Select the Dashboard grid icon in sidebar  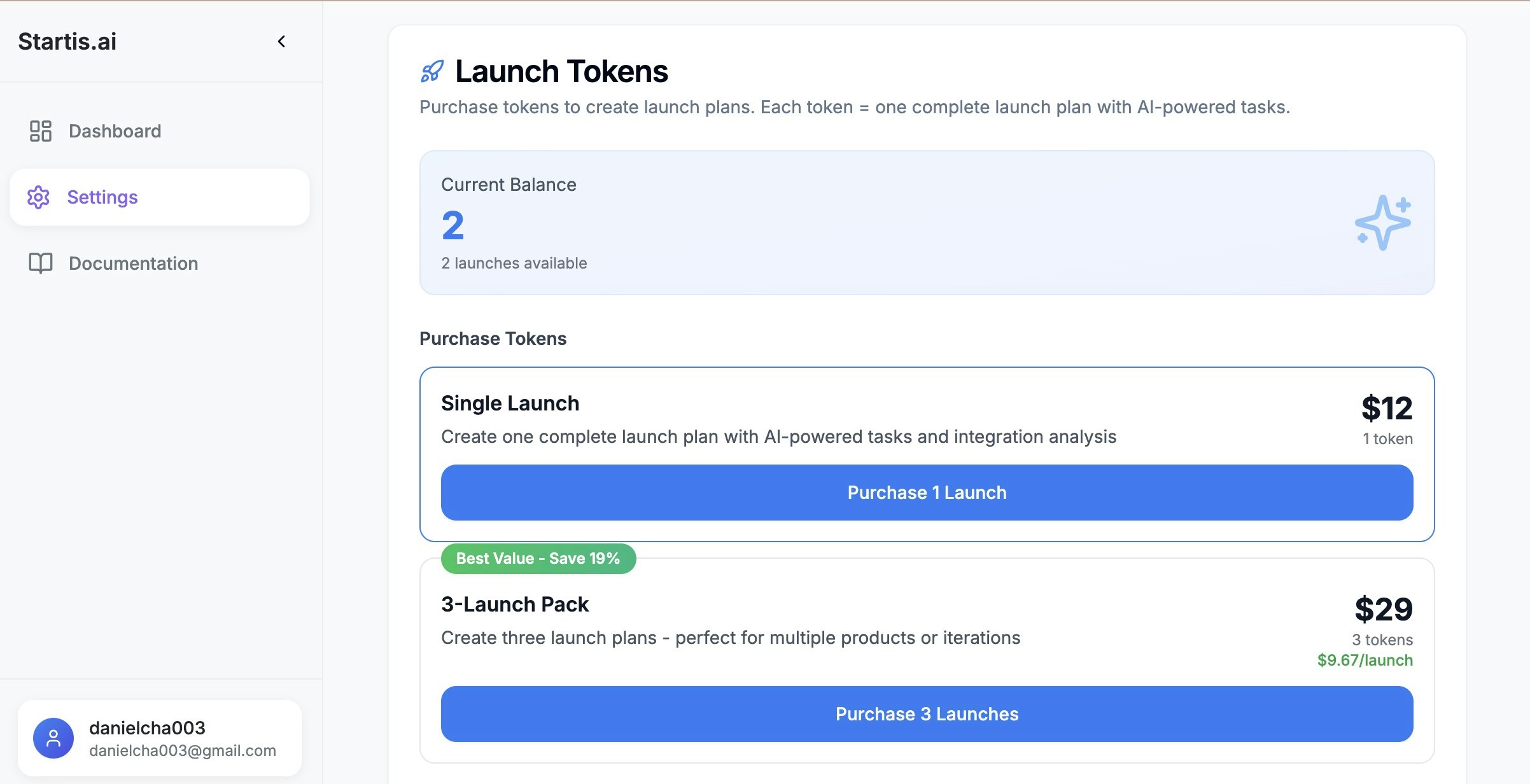tap(40, 131)
